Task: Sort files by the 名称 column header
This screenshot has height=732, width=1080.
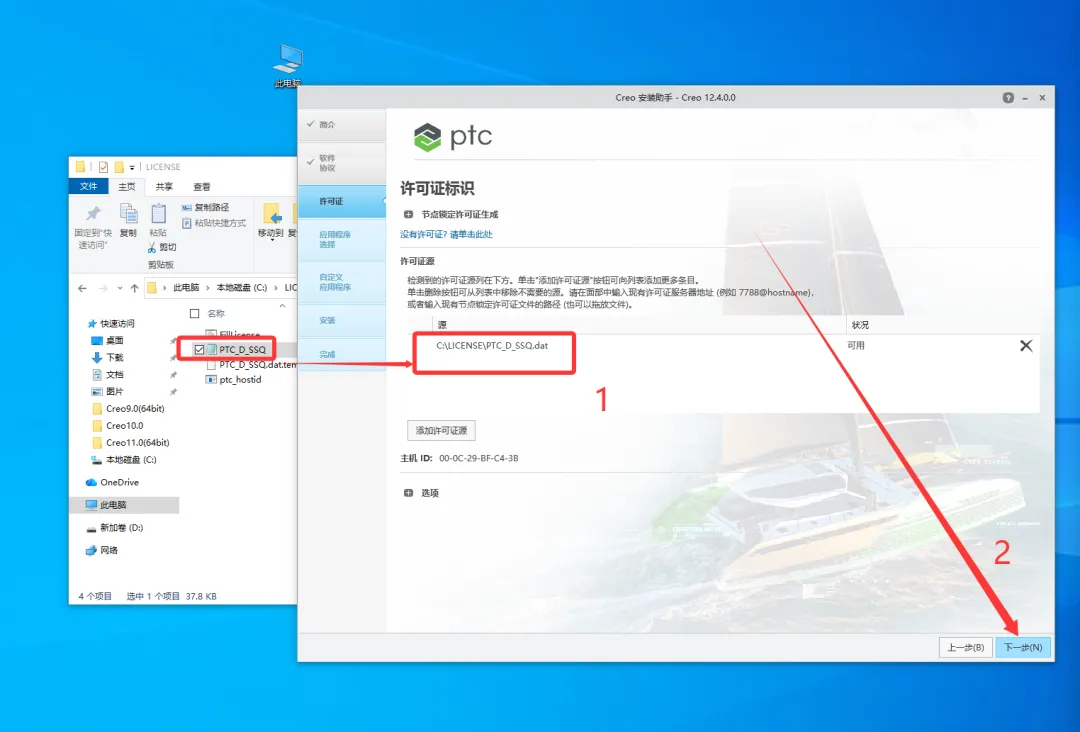Action: (216, 313)
